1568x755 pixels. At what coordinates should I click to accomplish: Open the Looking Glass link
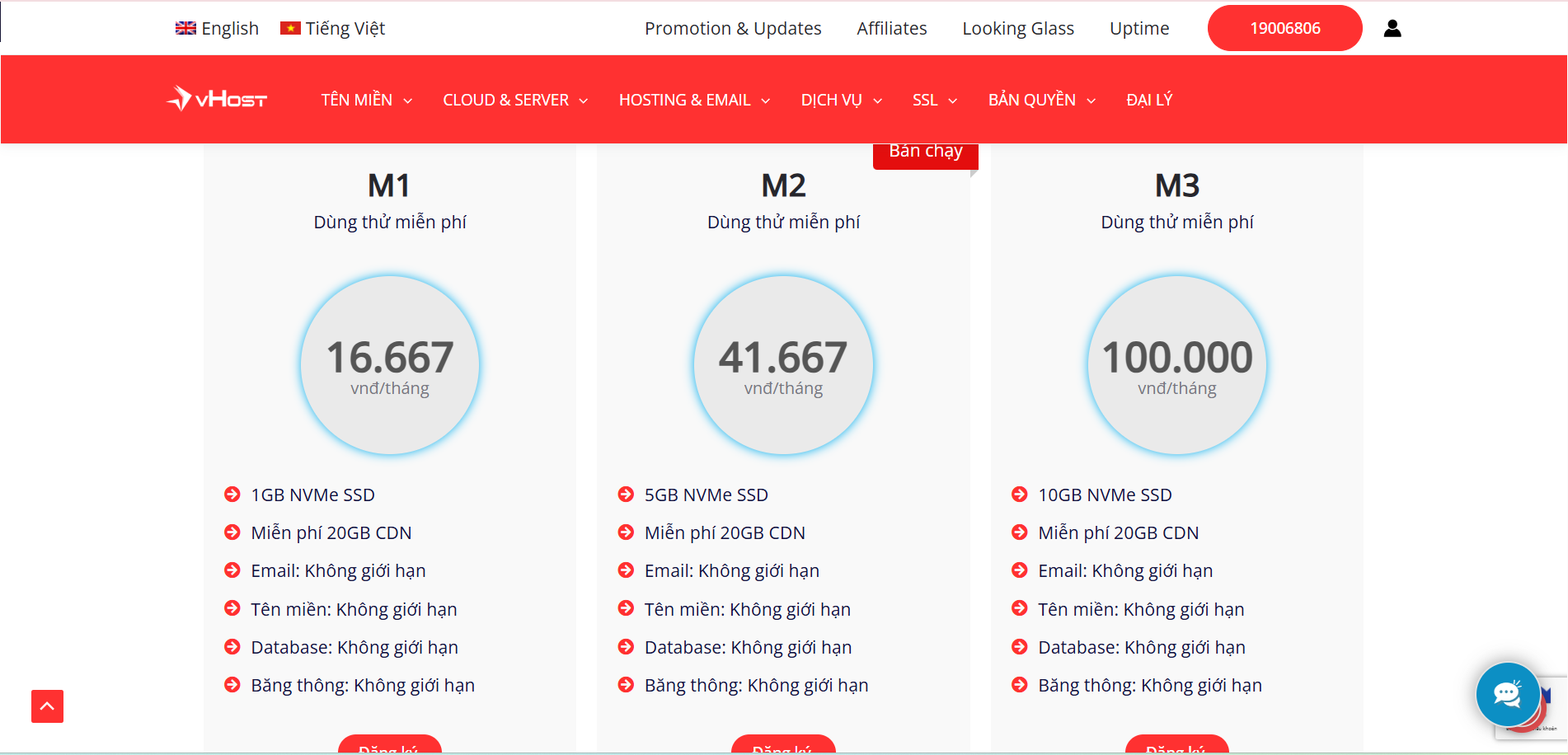(1018, 29)
